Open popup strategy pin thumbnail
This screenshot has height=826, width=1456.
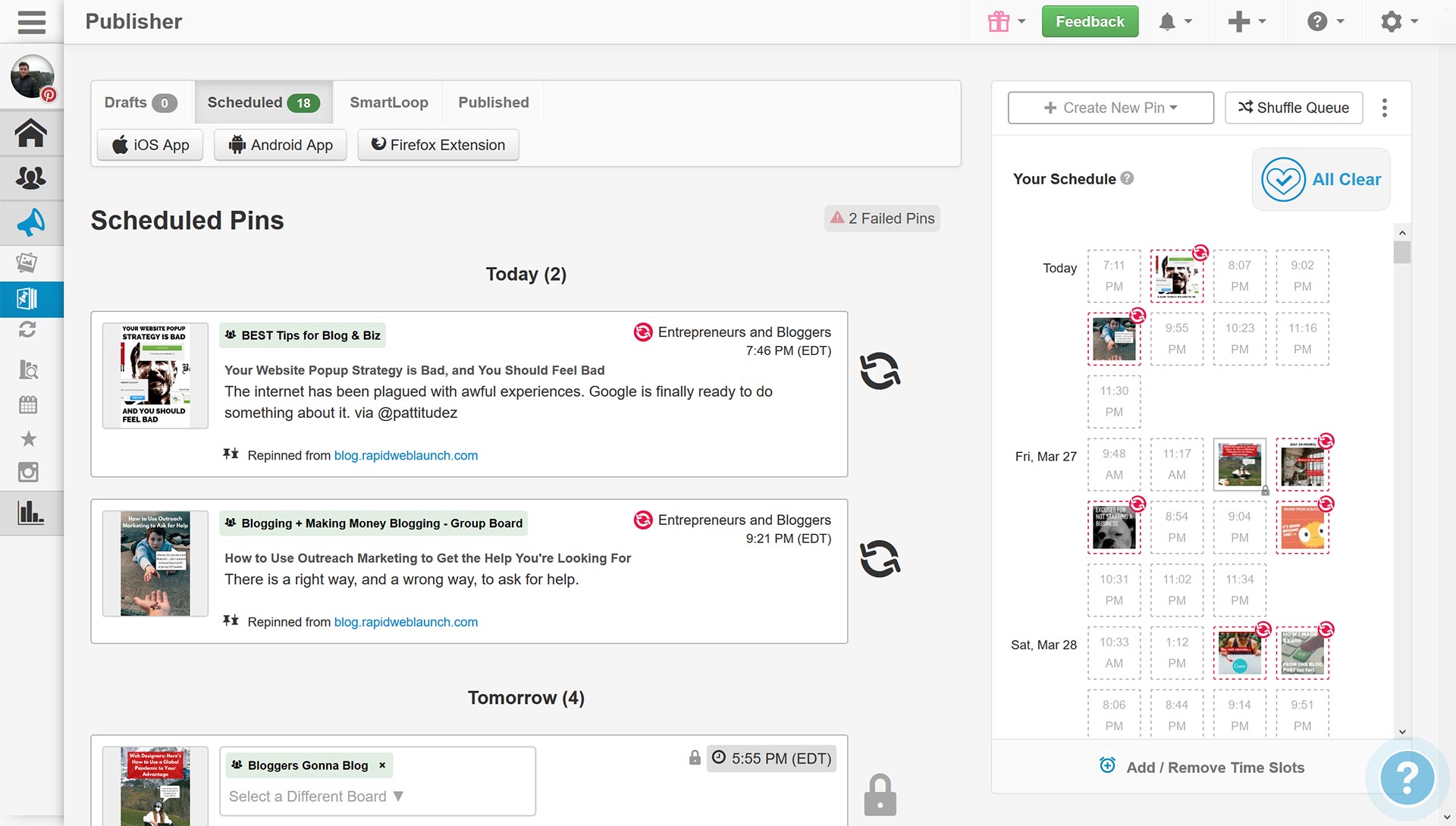tap(155, 375)
